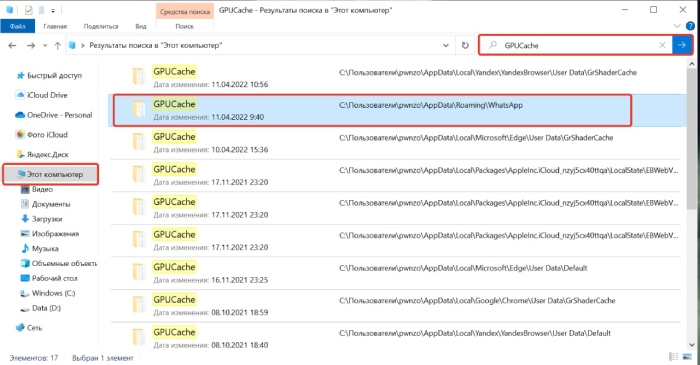
Task: Click the Элементов: 17 status text
Action: (34, 358)
